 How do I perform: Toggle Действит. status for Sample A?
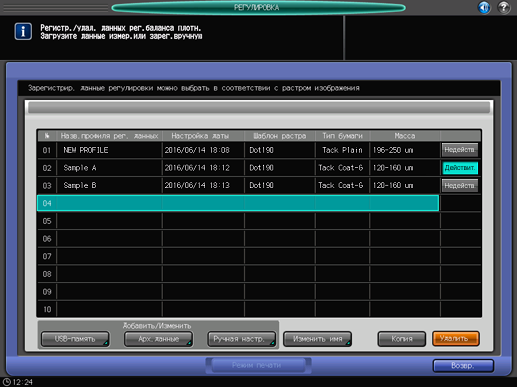click(x=460, y=168)
